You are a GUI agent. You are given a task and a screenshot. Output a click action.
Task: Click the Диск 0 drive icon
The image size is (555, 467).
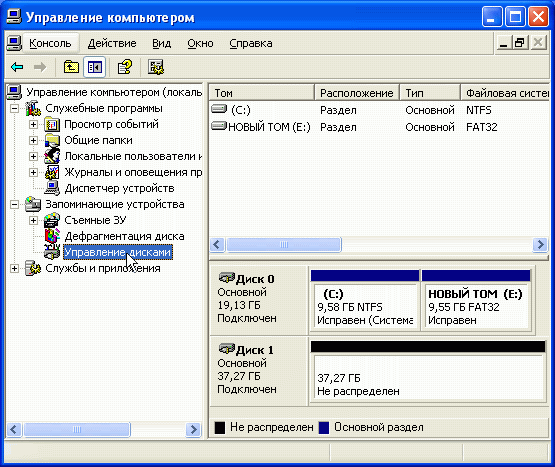[x=227, y=278]
